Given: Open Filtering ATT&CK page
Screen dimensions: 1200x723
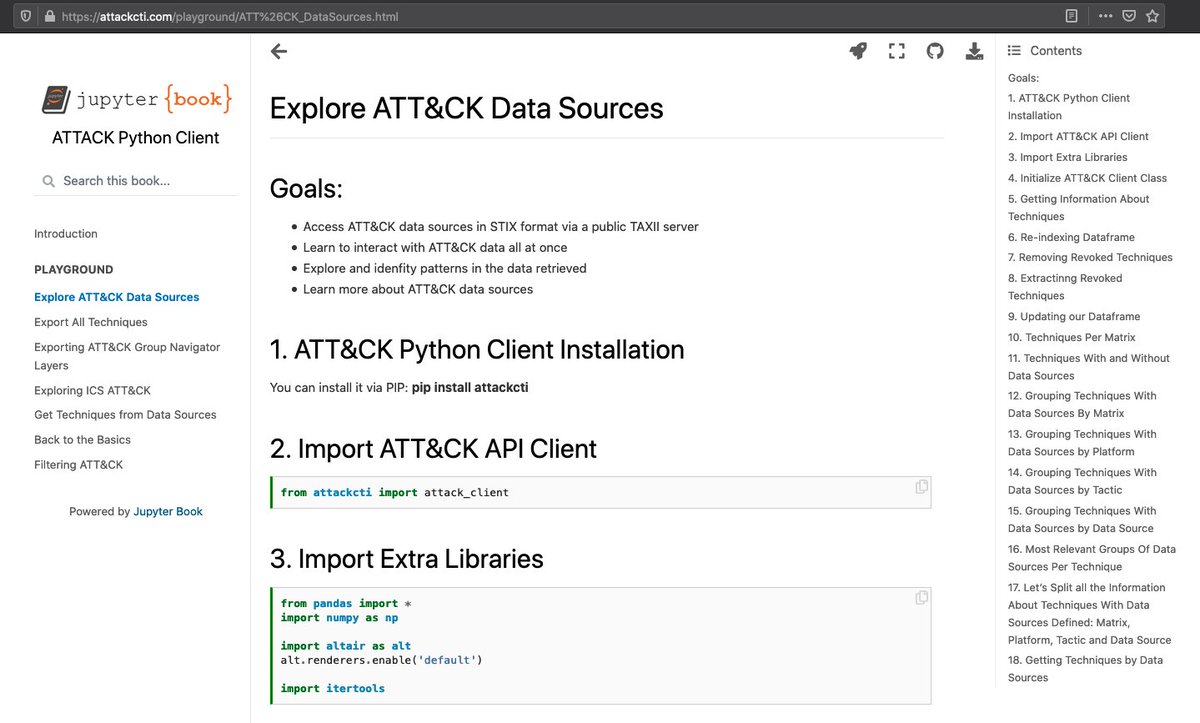Looking at the screenshot, I should 79,465.
